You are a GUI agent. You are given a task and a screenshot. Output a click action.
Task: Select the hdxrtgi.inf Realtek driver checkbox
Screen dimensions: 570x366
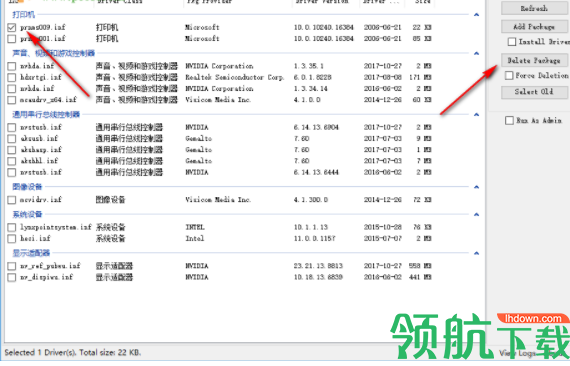(x=12, y=77)
